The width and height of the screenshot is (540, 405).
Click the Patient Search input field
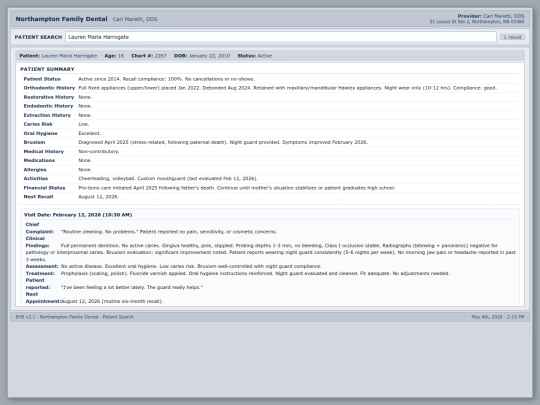[x=281, y=37]
